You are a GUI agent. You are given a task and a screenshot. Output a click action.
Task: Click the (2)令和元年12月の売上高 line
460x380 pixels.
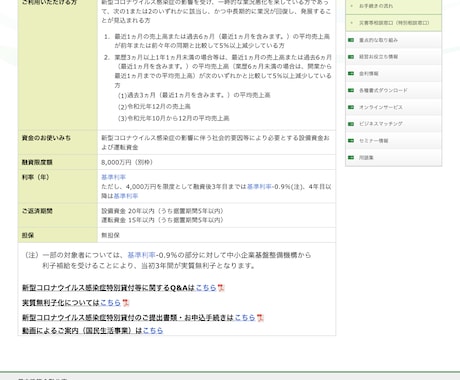click(x=154, y=107)
